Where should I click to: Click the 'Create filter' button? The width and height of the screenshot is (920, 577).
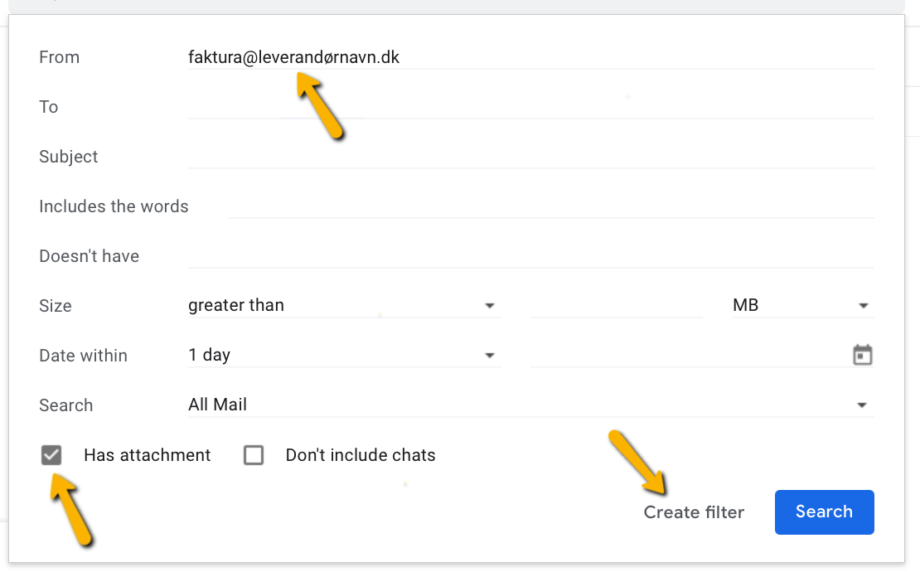pyautogui.click(x=694, y=512)
